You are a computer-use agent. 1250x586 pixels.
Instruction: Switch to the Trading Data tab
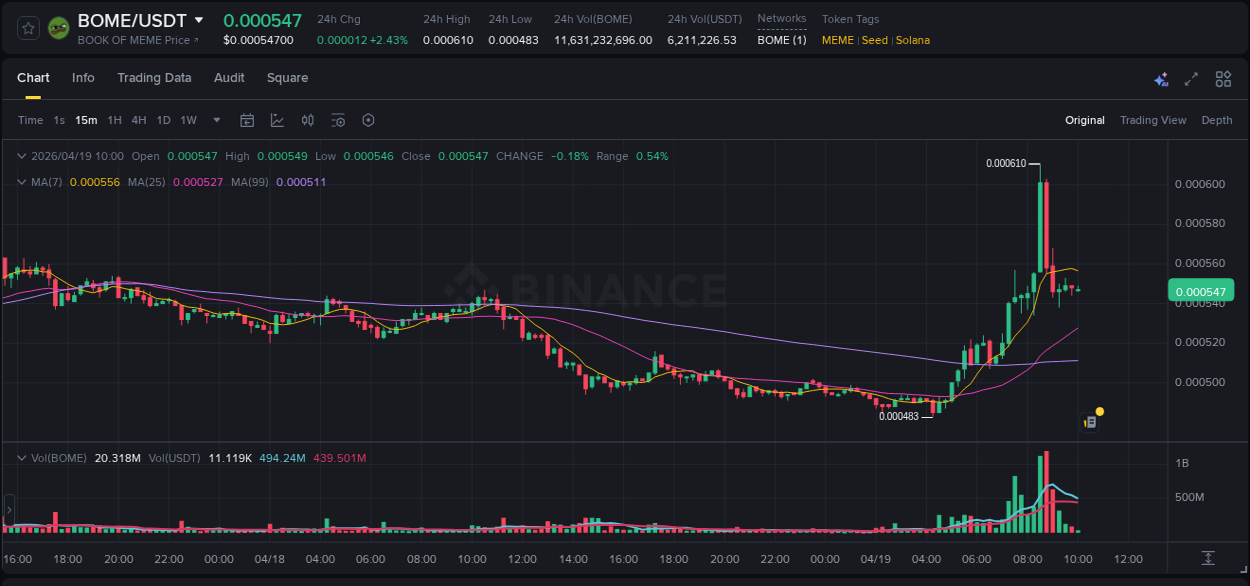(x=154, y=78)
